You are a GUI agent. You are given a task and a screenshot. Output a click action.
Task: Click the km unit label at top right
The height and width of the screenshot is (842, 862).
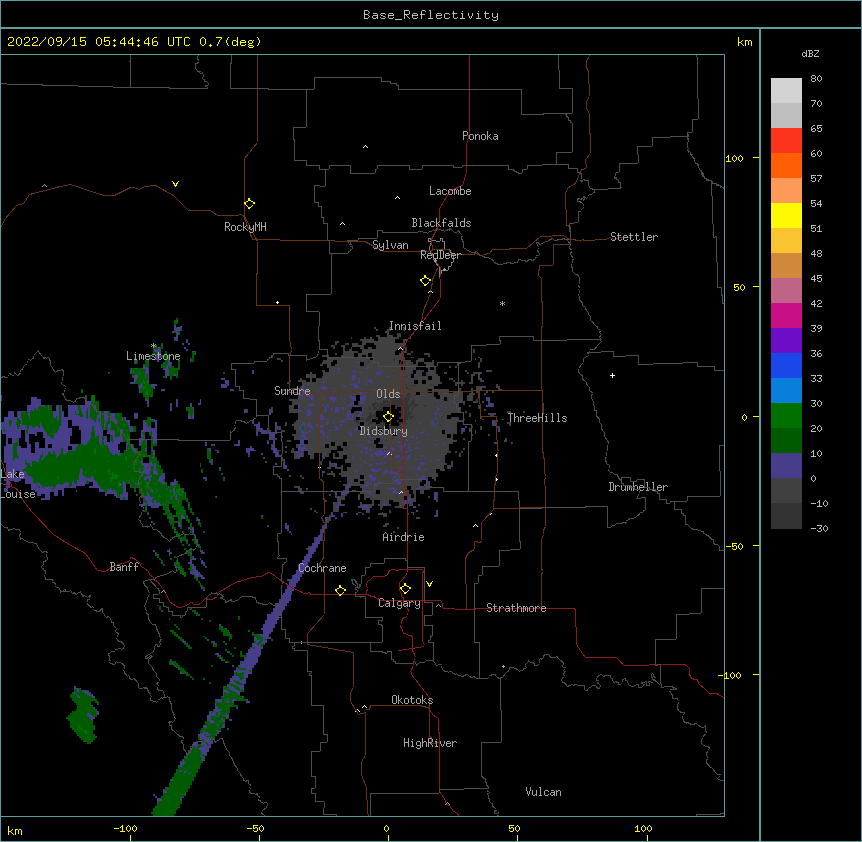[x=745, y=42]
